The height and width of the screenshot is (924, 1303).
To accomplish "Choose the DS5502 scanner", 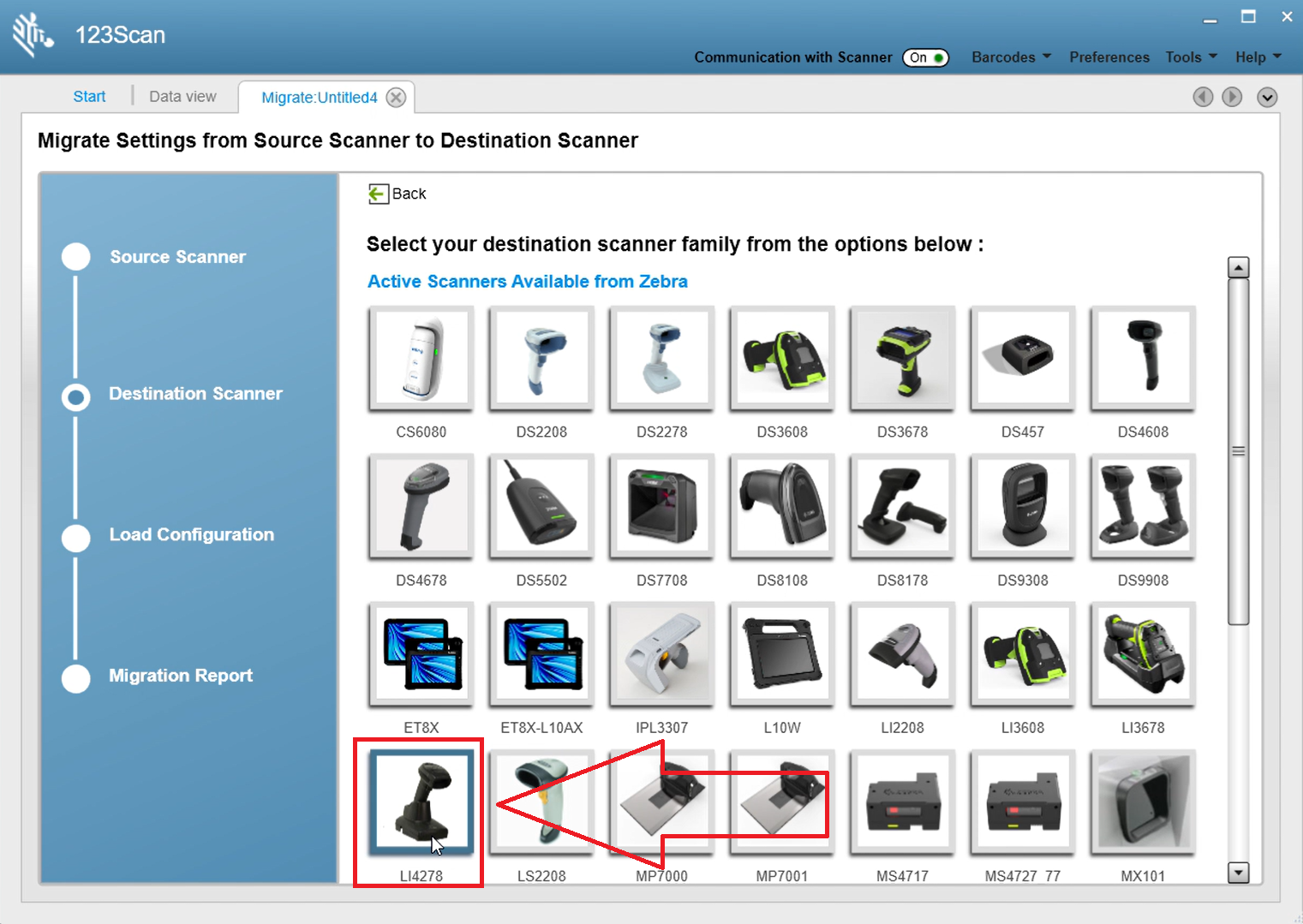I will (x=541, y=506).
